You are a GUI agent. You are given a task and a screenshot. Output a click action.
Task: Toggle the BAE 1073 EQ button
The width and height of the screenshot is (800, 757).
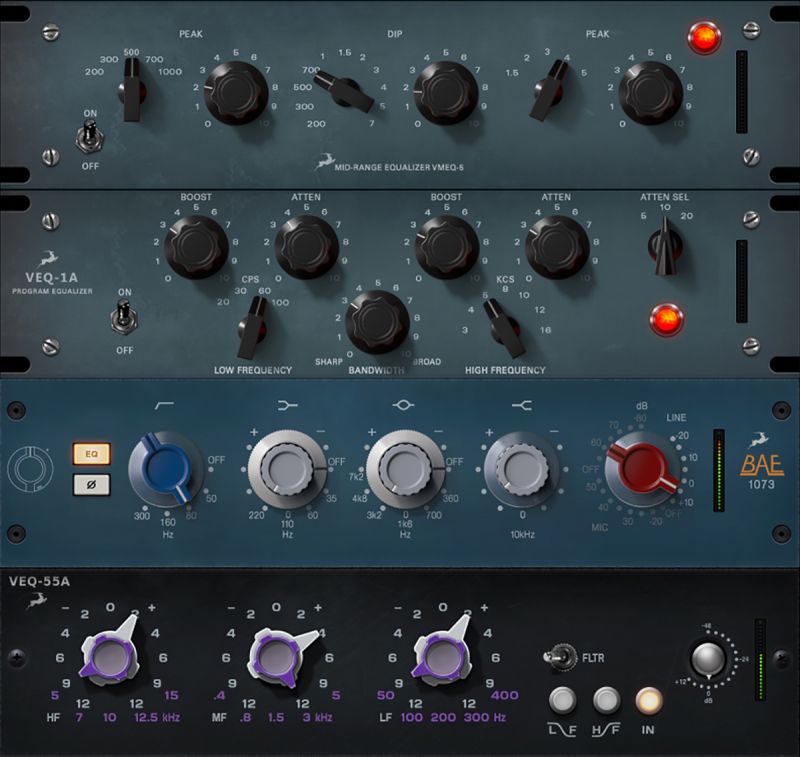[91, 453]
